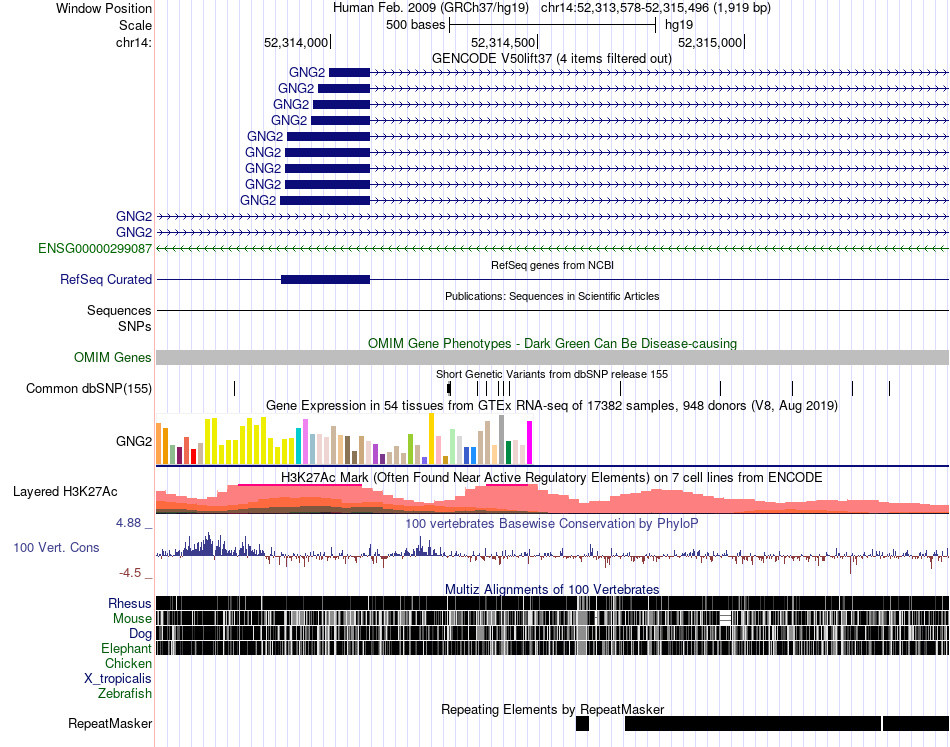Click the OMIM Genes track label
The image size is (950, 747).
coord(113,357)
